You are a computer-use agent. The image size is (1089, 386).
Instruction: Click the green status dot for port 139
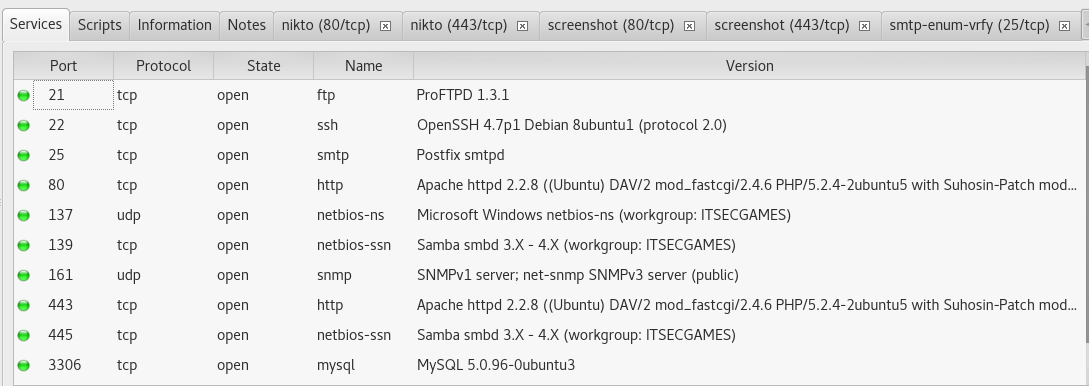coord(23,245)
